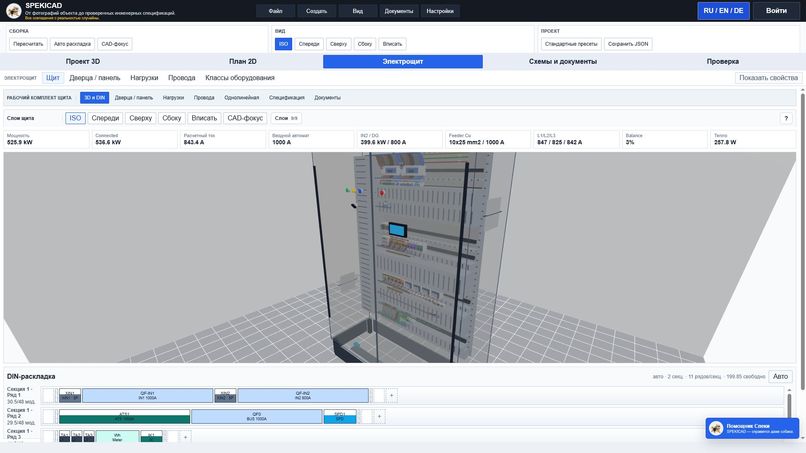
Task: Click the SPEKICAD bee logo icon
Action: (13, 10)
